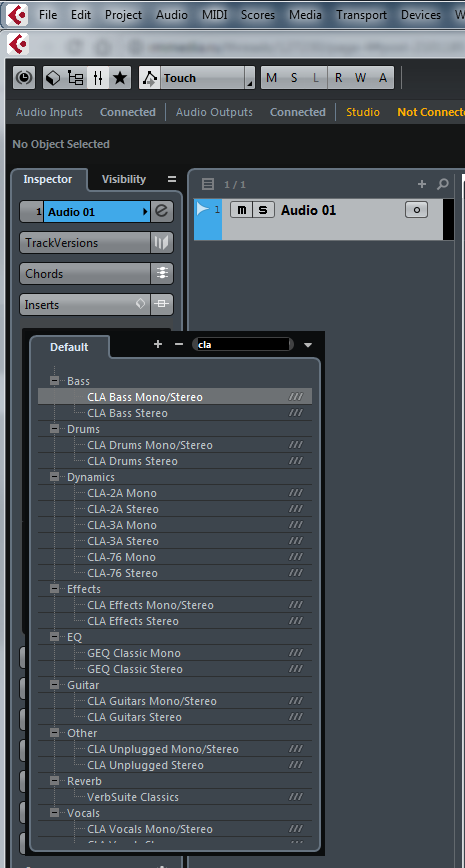Click Audio 01 track flag icon
Viewport: 465px width, 868px height.
[x=203, y=209]
